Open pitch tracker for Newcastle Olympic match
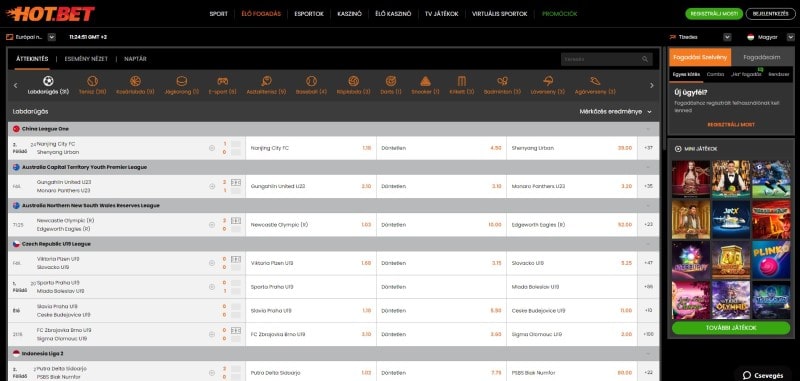Viewport: 800px width, 381px height. pos(236,220)
